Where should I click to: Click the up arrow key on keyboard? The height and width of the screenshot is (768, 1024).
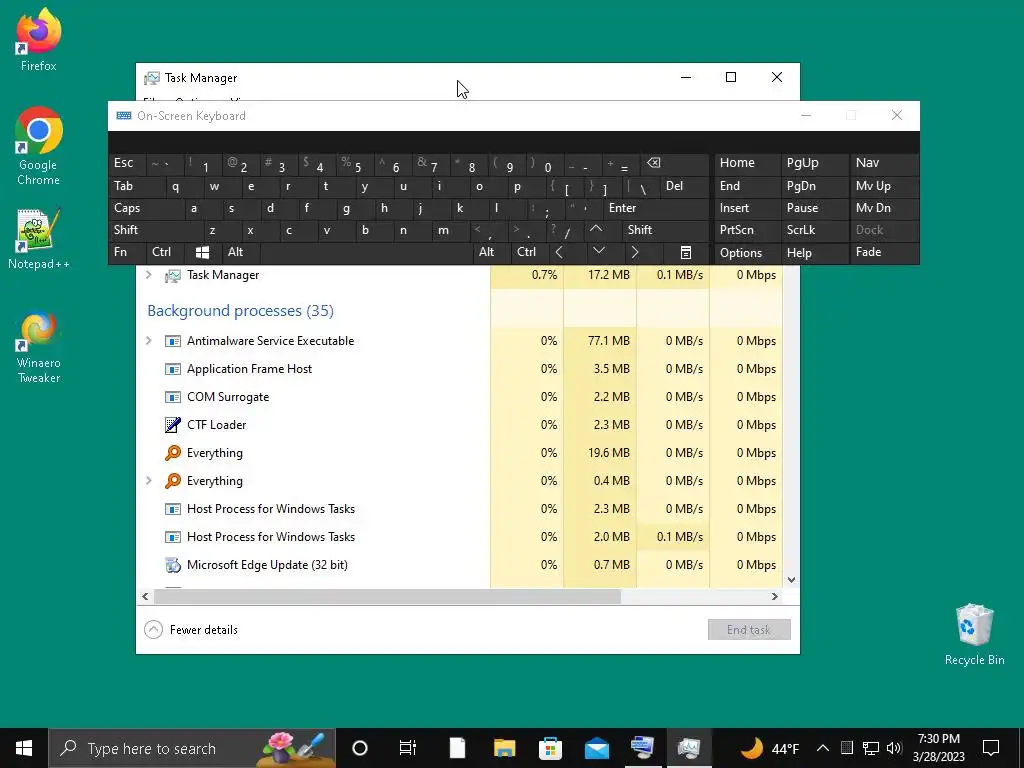[596, 230]
